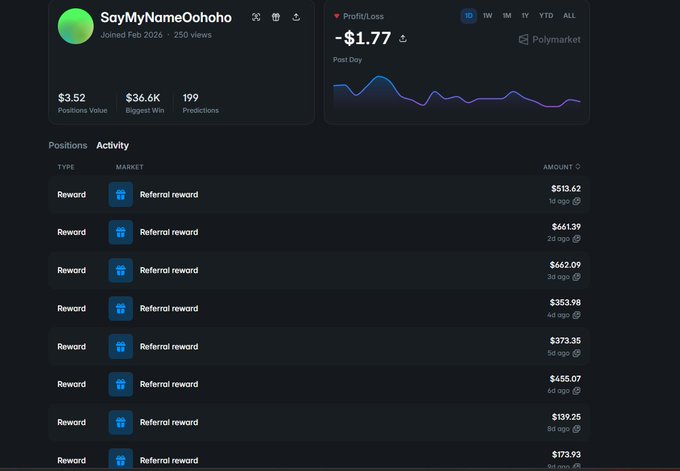This screenshot has width=680, height=471.
Task: Click the "6d ago" timestamp
Action: click(558, 391)
